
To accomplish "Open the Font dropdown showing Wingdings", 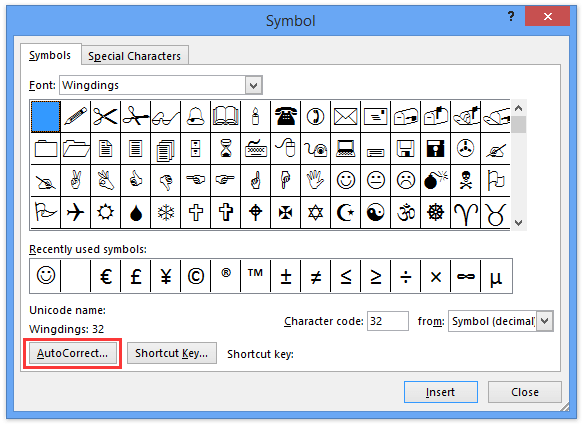I will (x=161, y=85).
